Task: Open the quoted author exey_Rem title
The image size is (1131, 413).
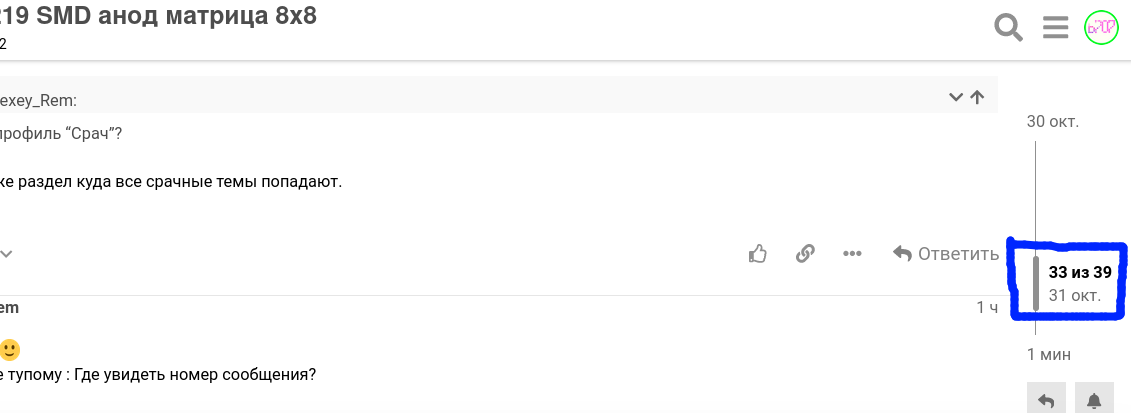Action: coord(38,101)
